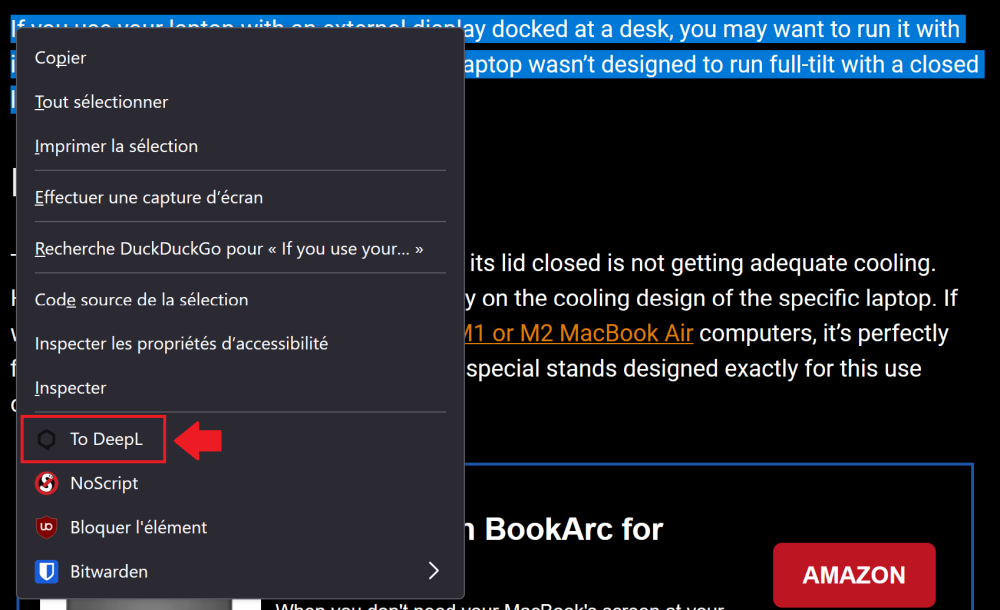Click text 'special stands designed exactly for this use'
The height and width of the screenshot is (610, 1000).
(694, 368)
